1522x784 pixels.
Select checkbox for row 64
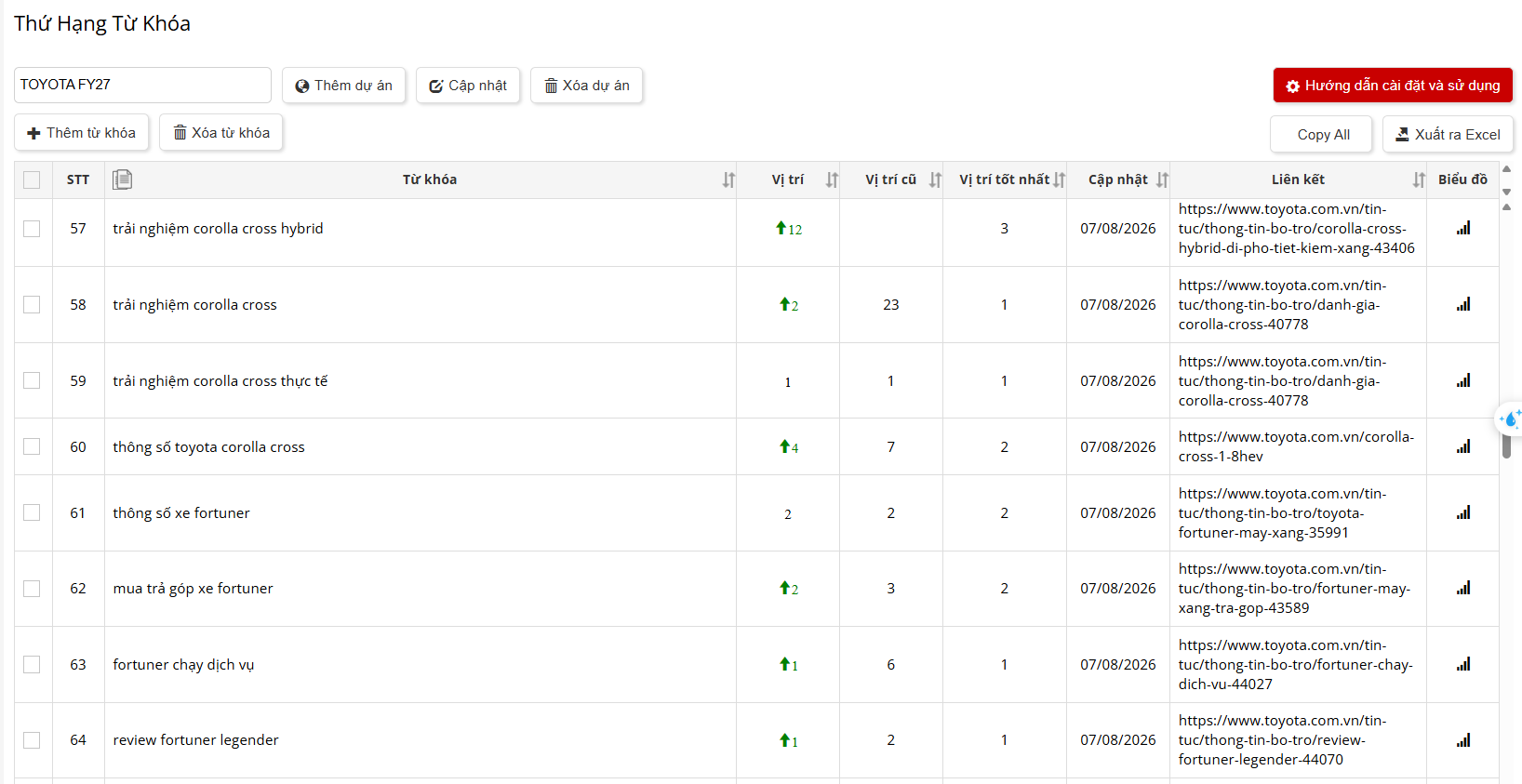32,740
